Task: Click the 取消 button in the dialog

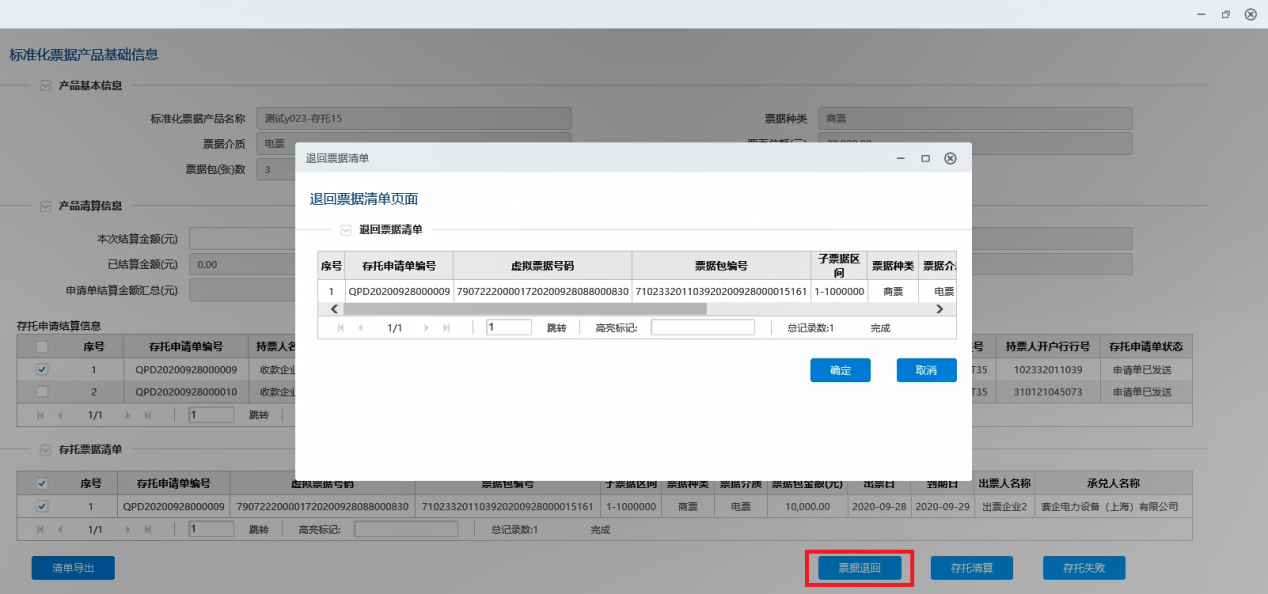Action: tap(926, 370)
